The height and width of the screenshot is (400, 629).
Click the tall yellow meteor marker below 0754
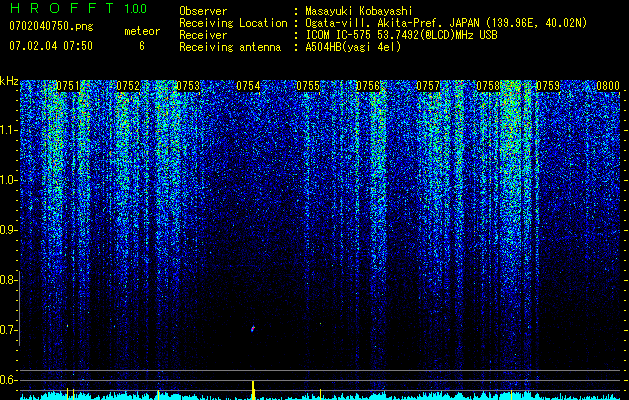(253, 390)
